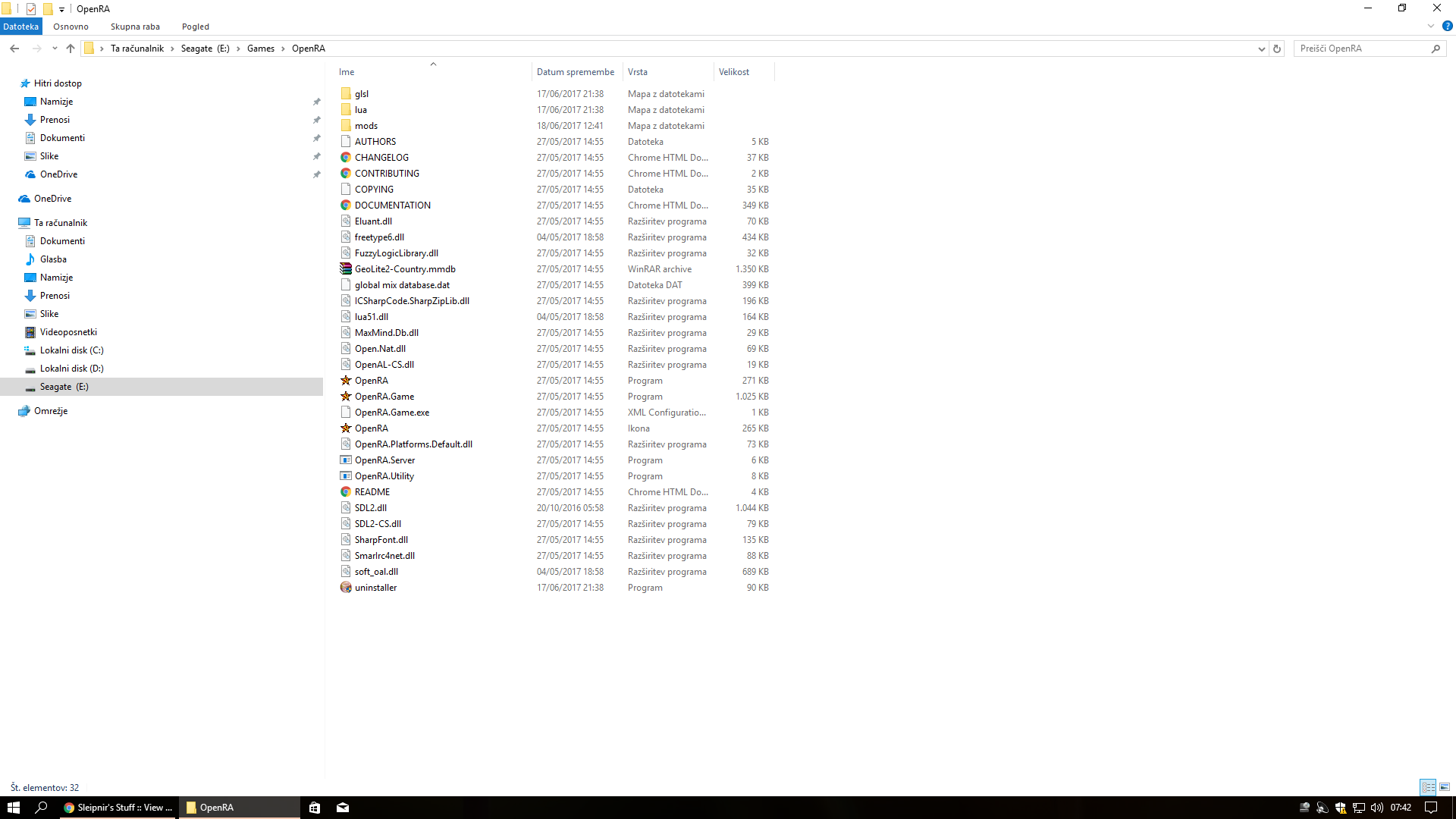
Task: Switch to large icons view layout
Action: coord(1445,787)
